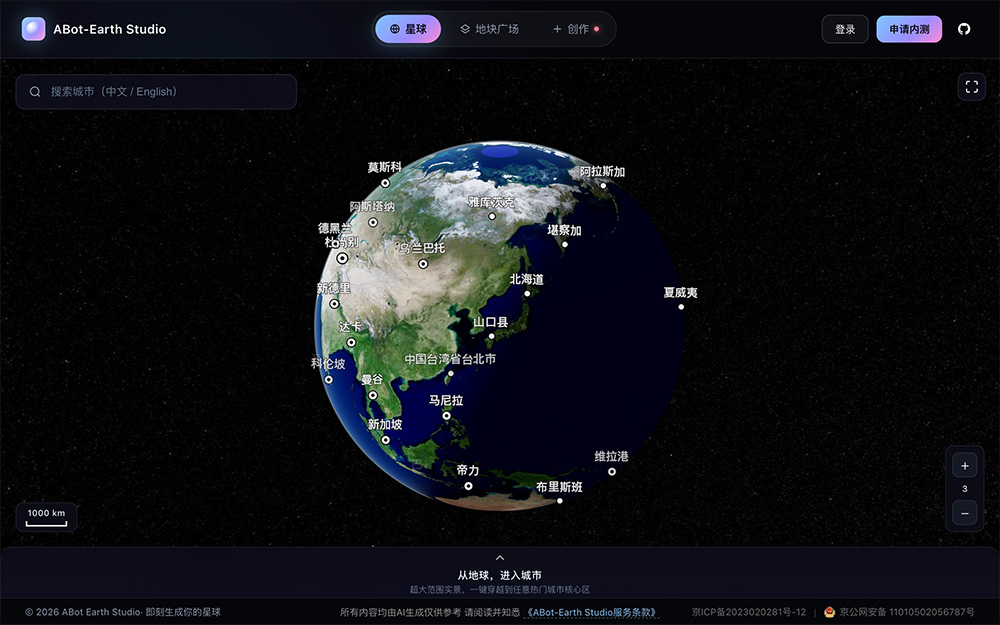This screenshot has width=1000, height=625.
Task: Select the 马尼拉 city marker
Action: (446, 416)
